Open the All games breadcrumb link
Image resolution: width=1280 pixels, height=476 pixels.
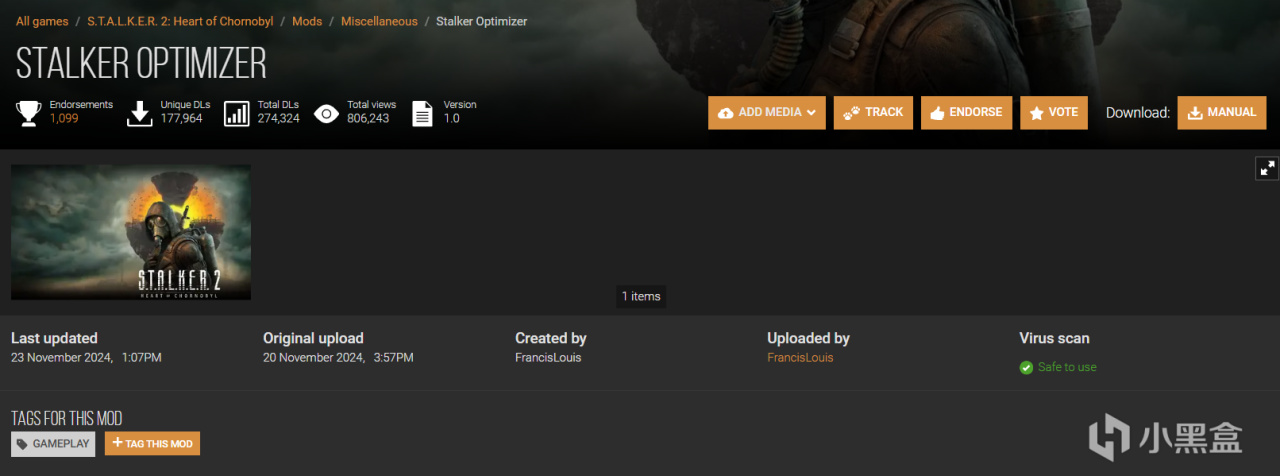point(42,21)
